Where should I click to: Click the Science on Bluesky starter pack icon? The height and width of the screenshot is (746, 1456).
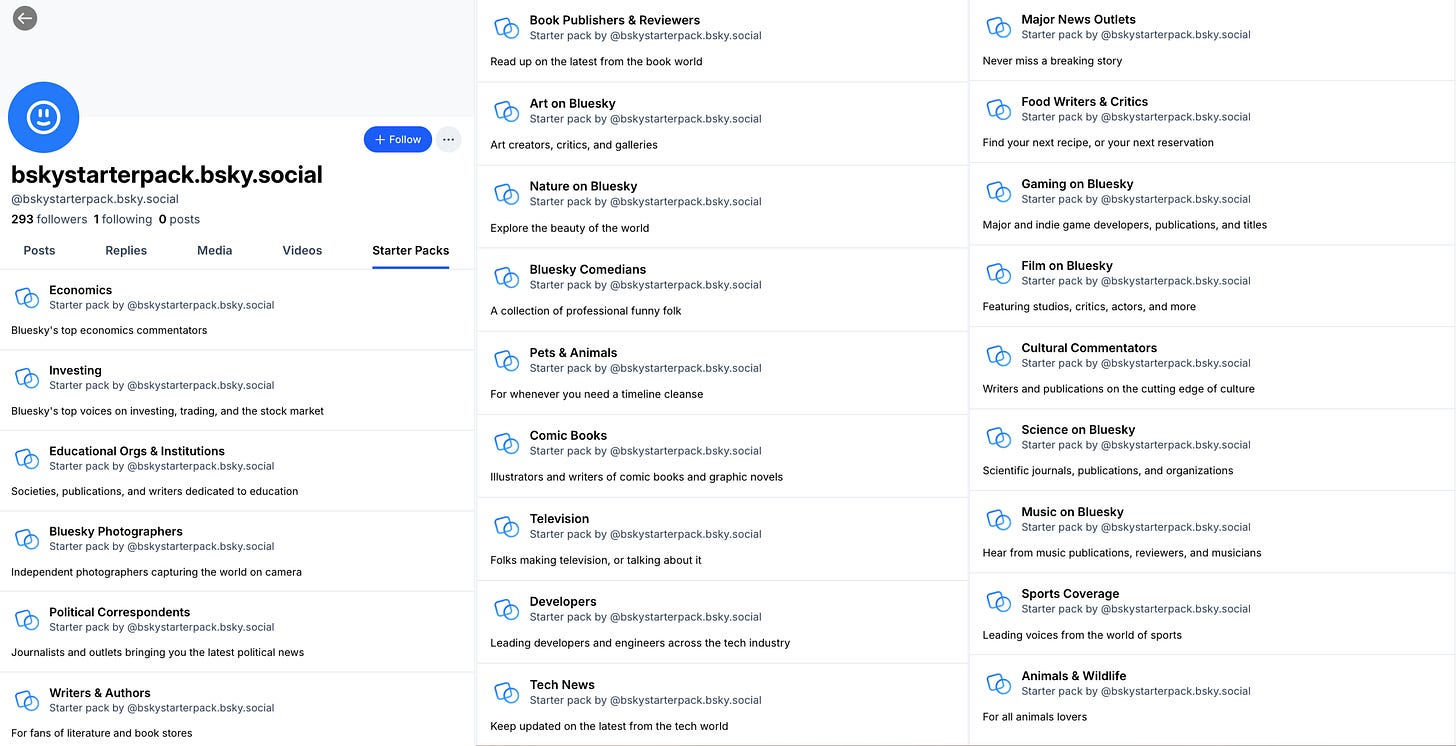998,437
